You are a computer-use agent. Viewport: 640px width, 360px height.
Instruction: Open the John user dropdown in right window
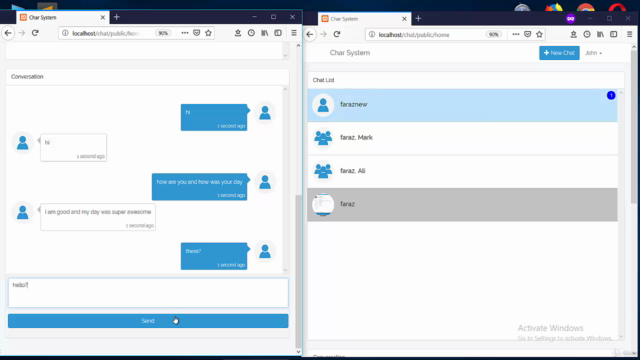(593, 53)
